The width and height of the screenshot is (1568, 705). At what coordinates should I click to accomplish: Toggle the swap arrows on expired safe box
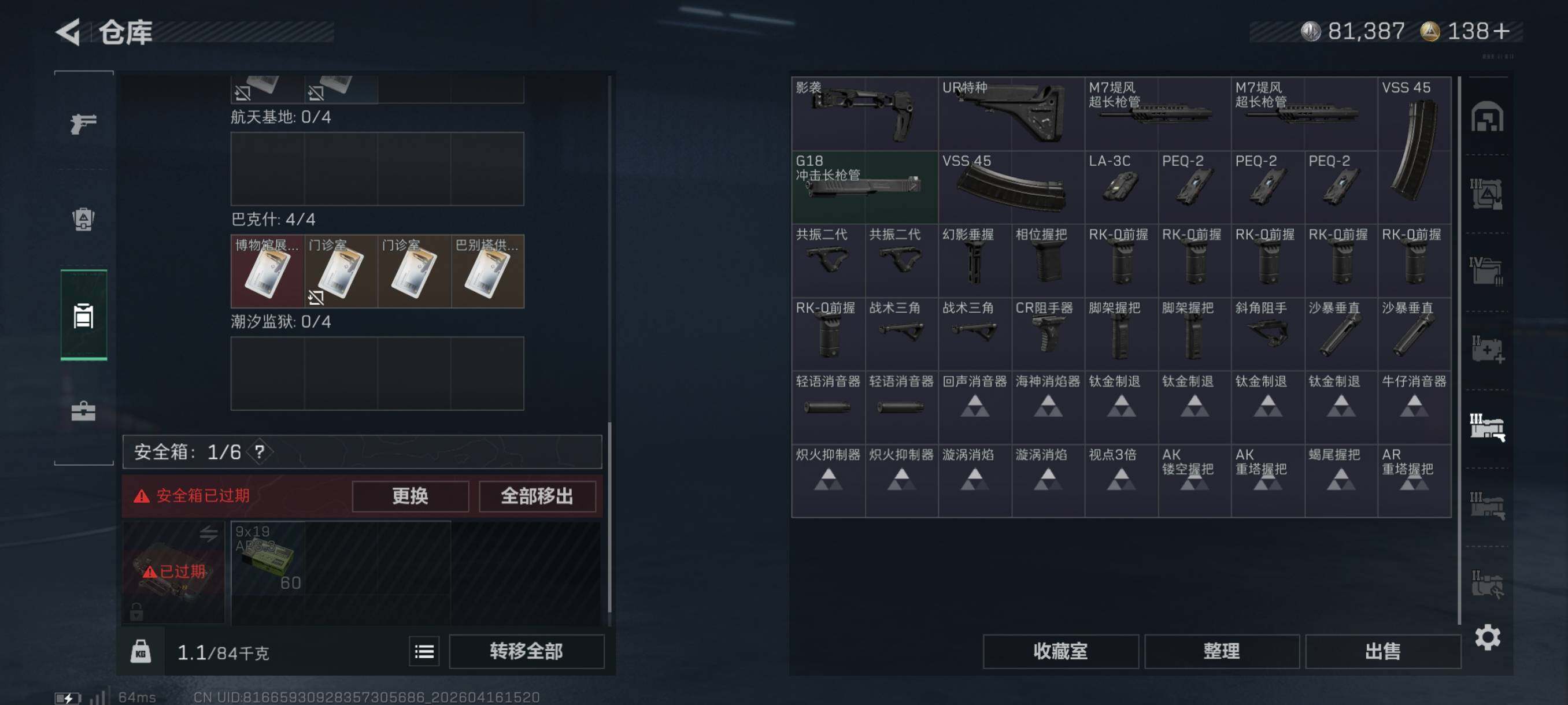coord(208,533)
